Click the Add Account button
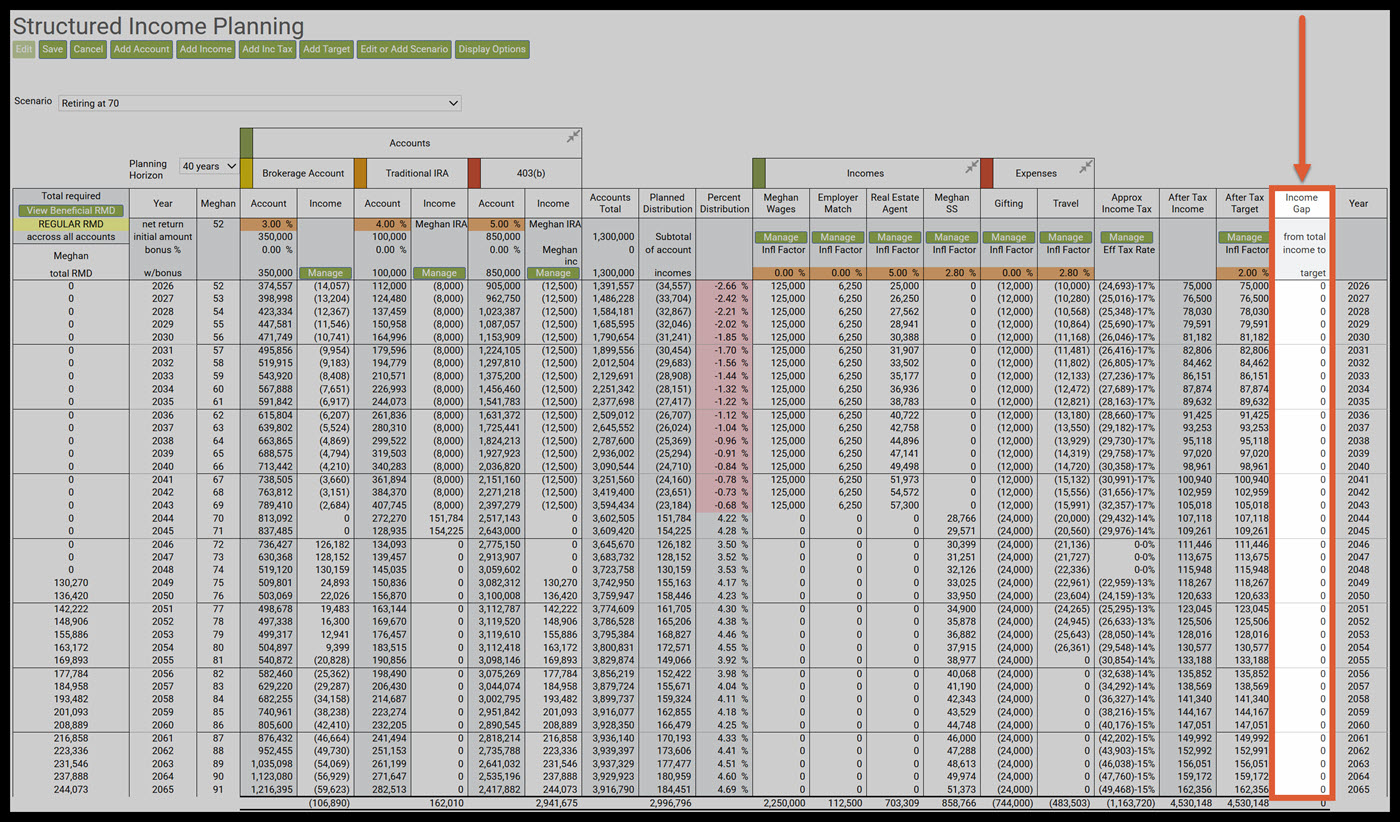 (142, 49)
